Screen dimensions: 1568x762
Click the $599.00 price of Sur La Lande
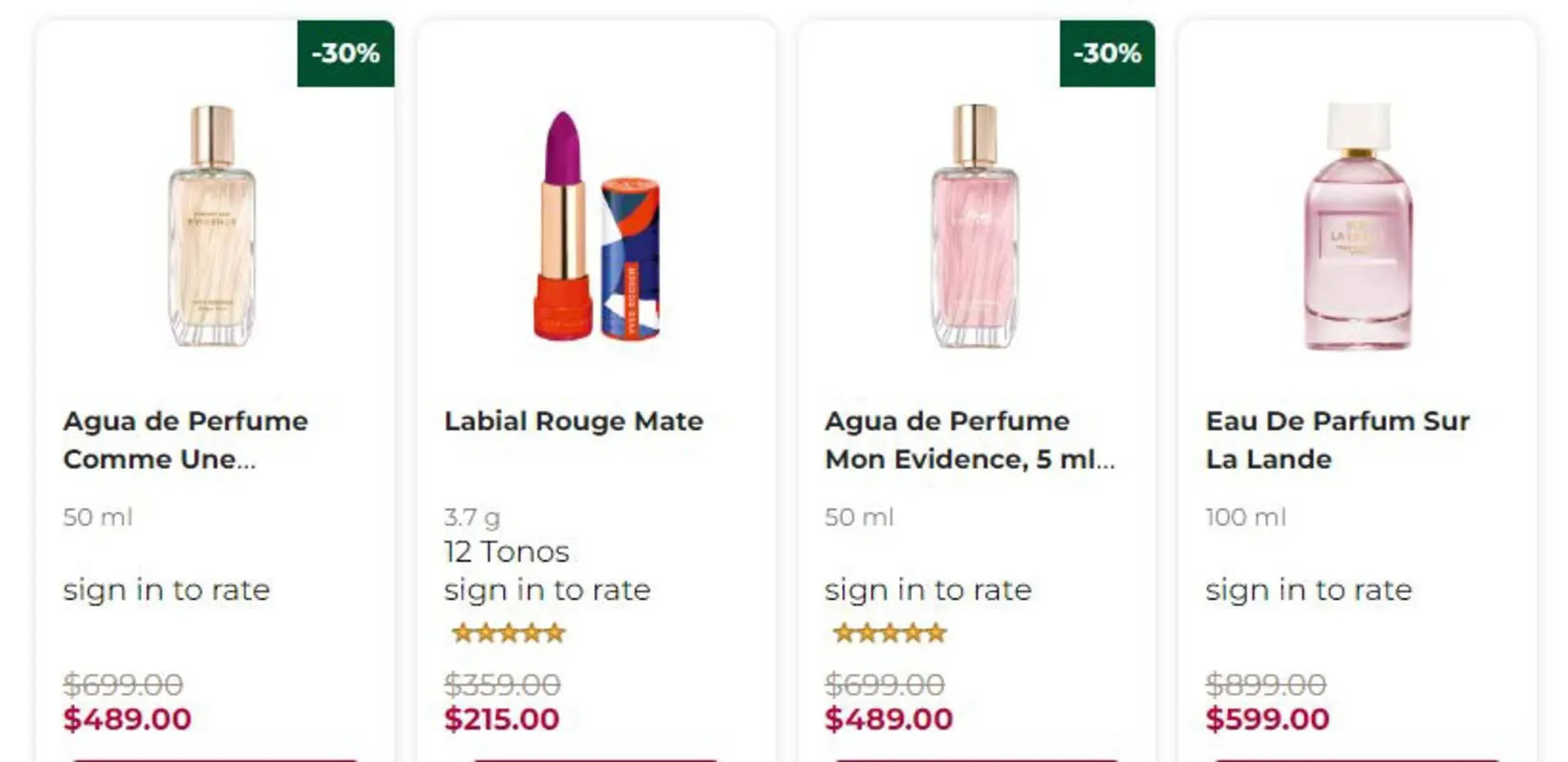point(1267,719)
